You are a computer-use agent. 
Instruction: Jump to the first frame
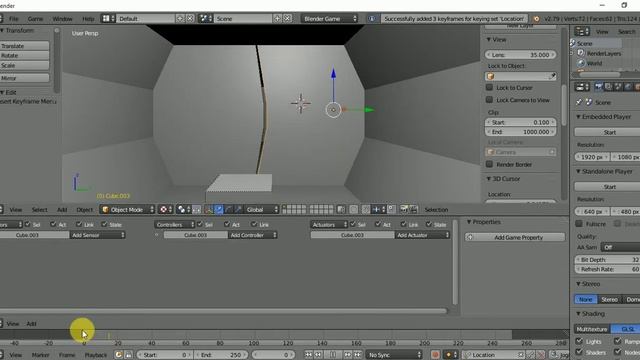(x=309, y=355)
